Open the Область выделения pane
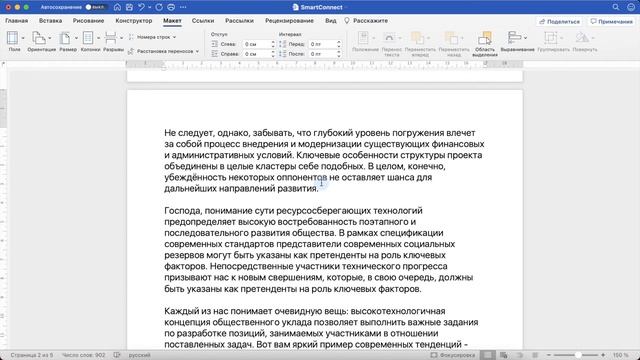This screenshot has width=640, height=360. [485, 44]
